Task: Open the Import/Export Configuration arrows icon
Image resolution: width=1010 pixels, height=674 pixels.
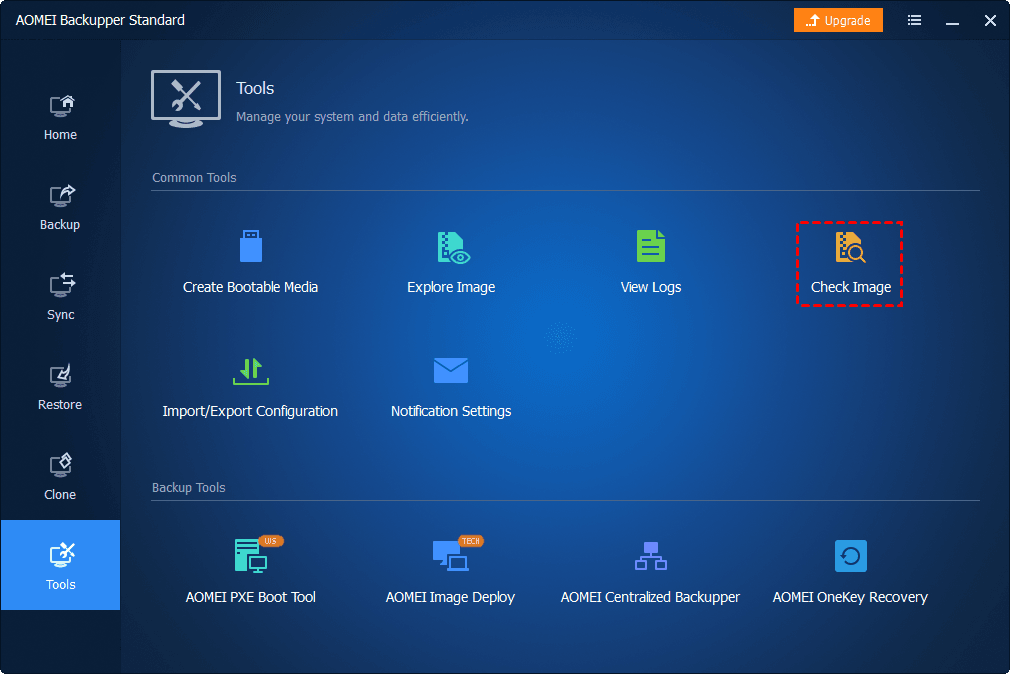Action: (x=251, y=371)
